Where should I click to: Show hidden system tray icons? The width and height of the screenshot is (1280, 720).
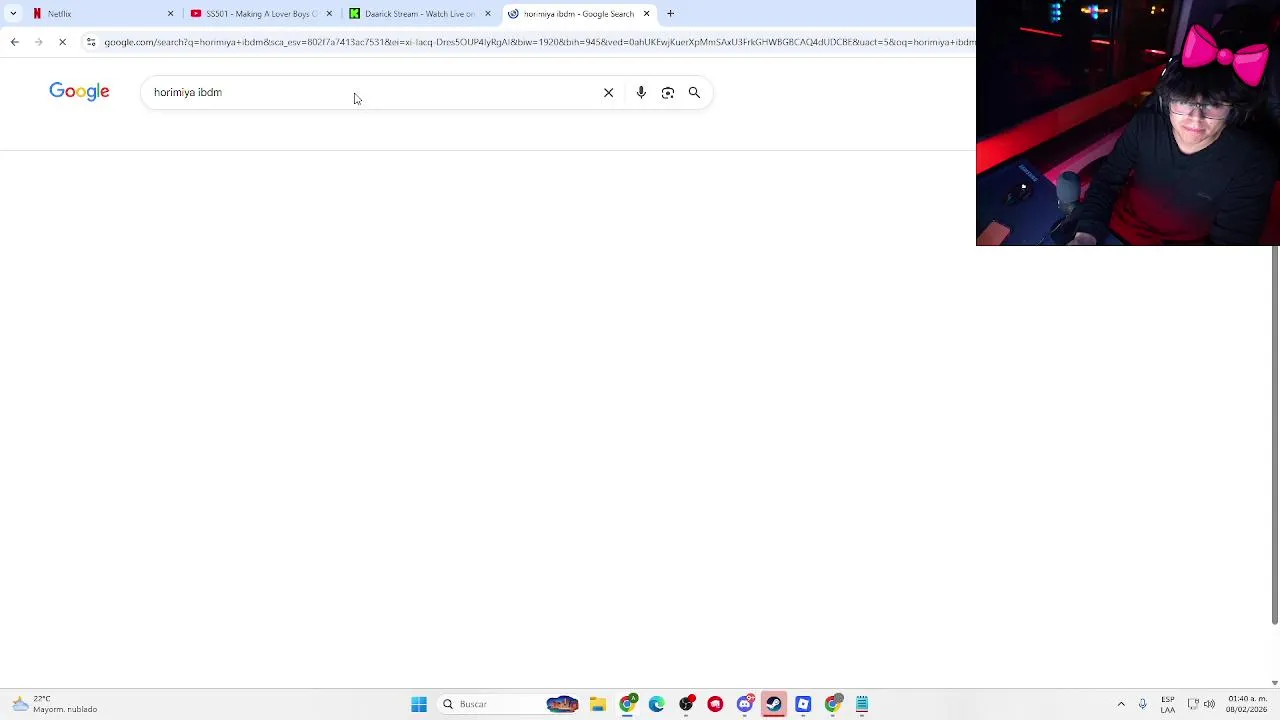click(1121, 704)
